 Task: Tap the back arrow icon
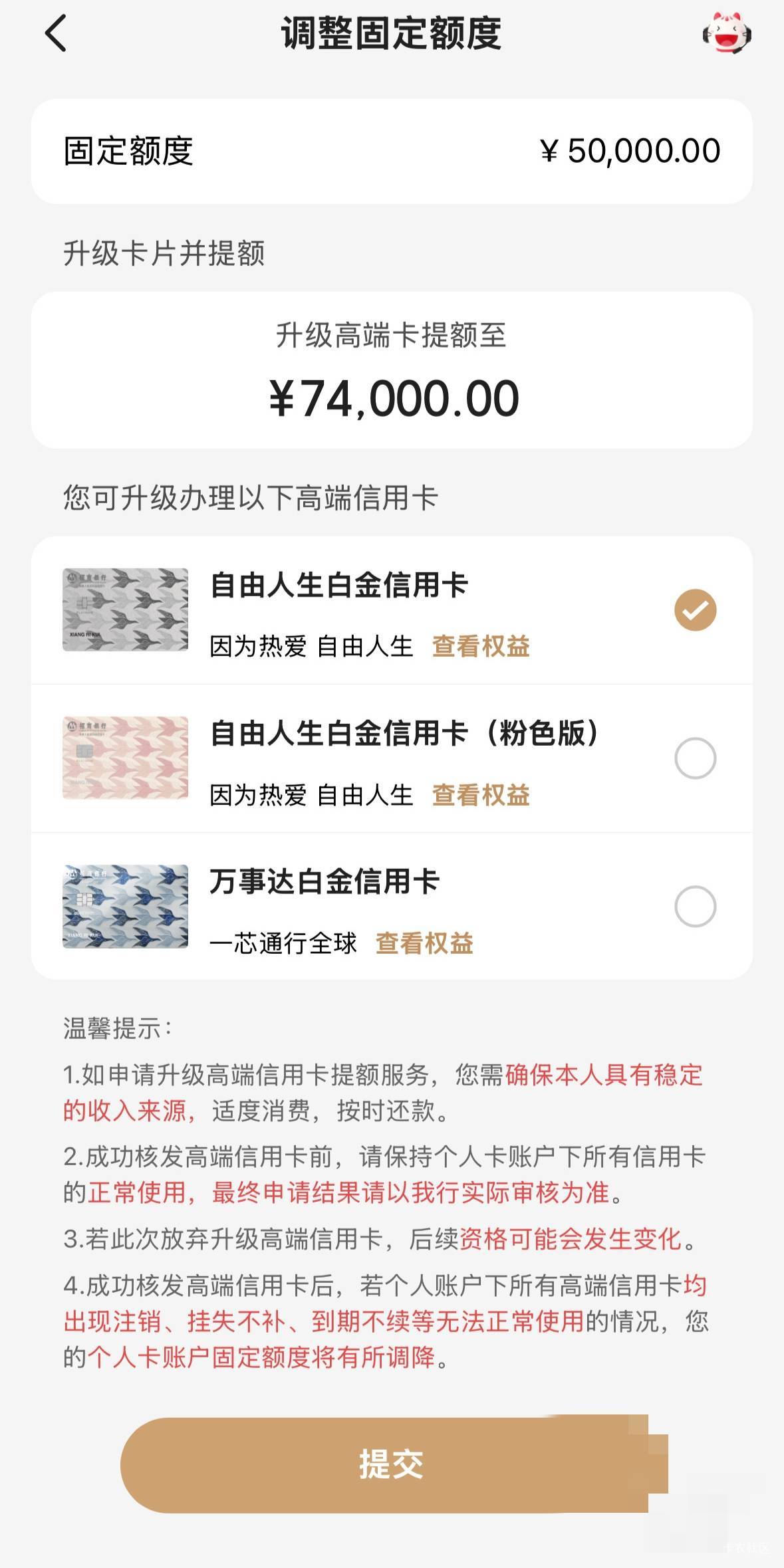pyautogui.click(x=56, y=33)
